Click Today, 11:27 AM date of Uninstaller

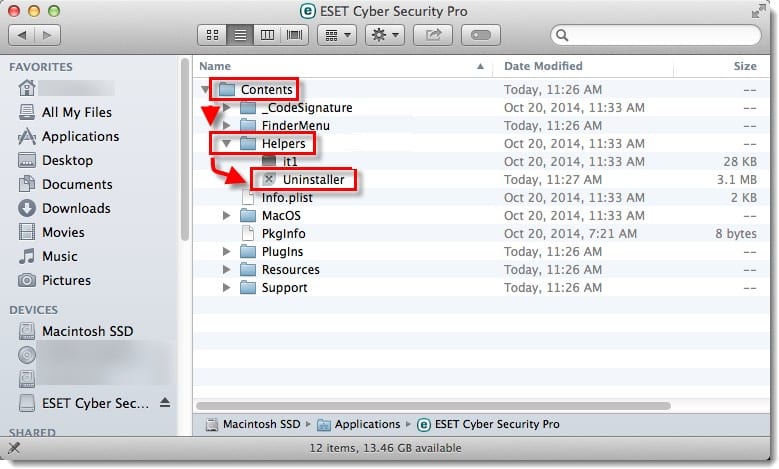click(553, 179)
